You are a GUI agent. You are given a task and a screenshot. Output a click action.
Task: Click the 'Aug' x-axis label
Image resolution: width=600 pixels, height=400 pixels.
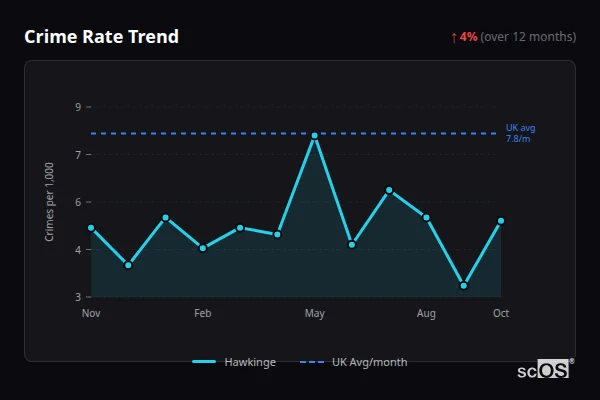click(x=426, y=313)
